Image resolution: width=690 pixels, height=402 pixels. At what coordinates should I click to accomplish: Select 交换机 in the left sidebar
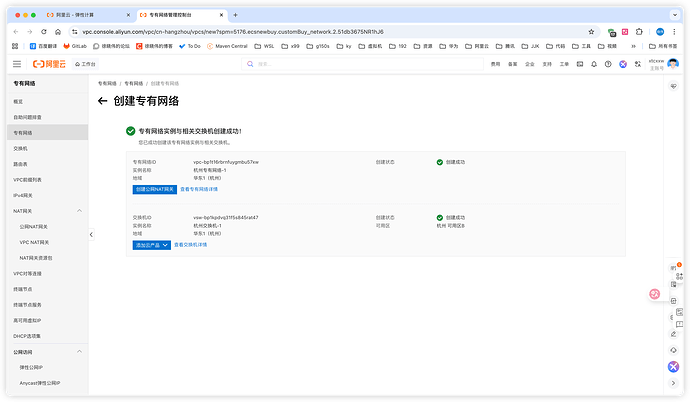coord(20,148)
